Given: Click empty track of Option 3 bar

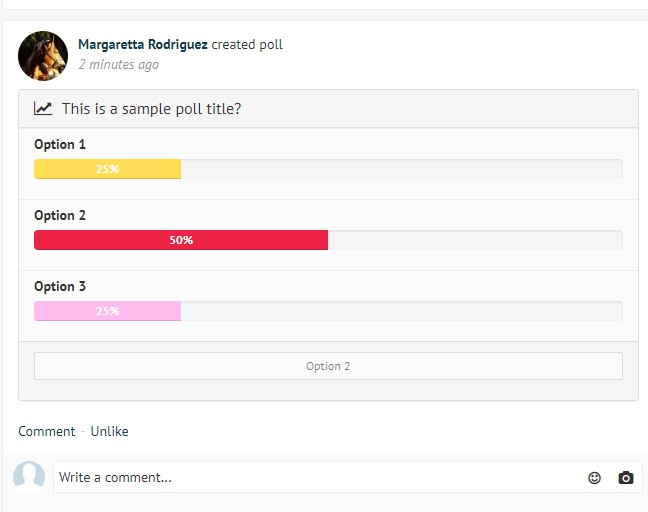Looking at the screenshot, I should click(x=402, y=311).
